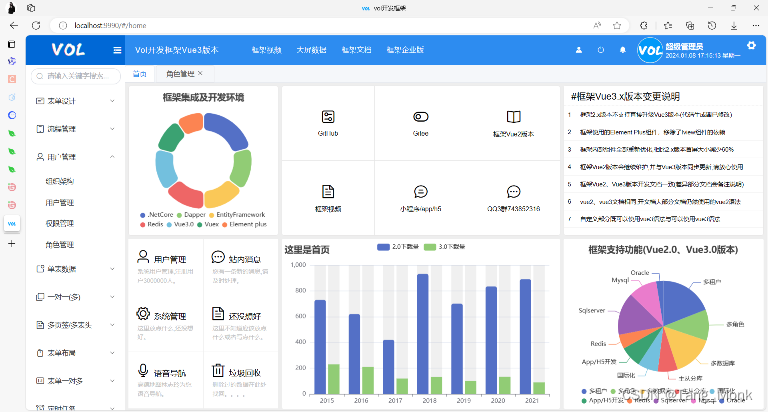Click the browser address bar localhost URL
The width and height of the screenshot is (768, 412).
(x=110, y=25)
